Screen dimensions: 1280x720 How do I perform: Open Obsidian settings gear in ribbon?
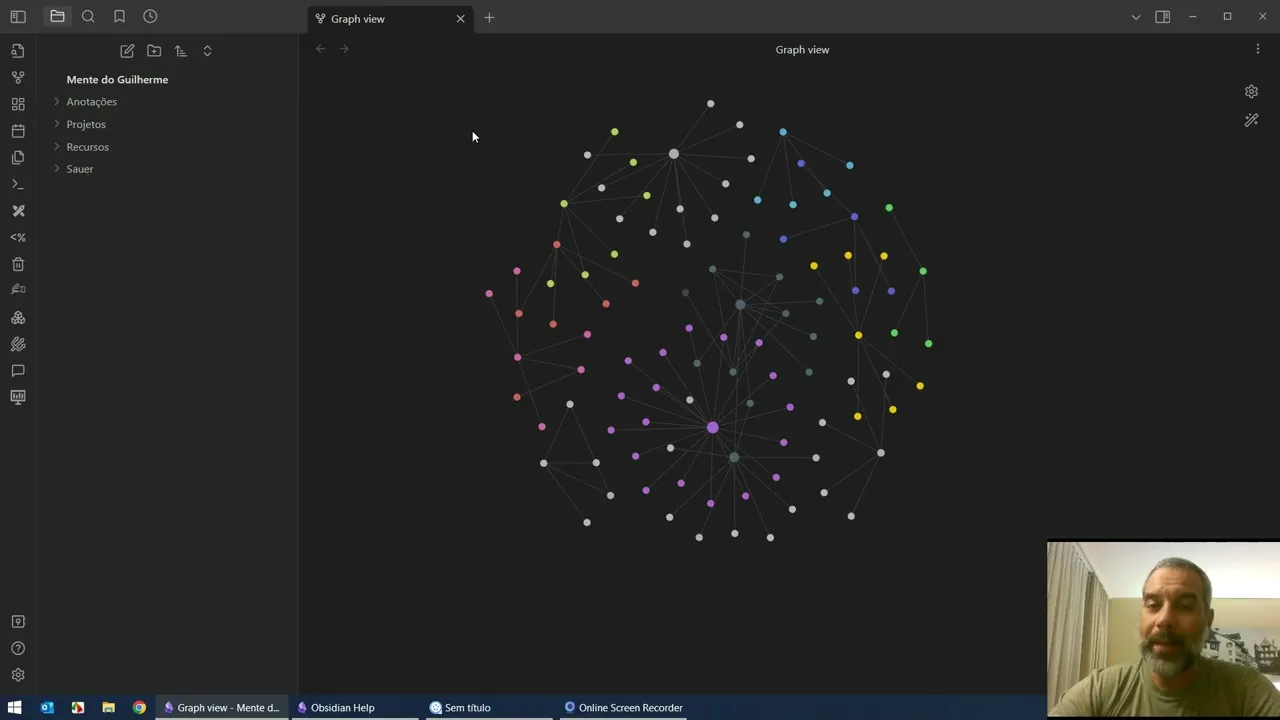click(18, 675)
